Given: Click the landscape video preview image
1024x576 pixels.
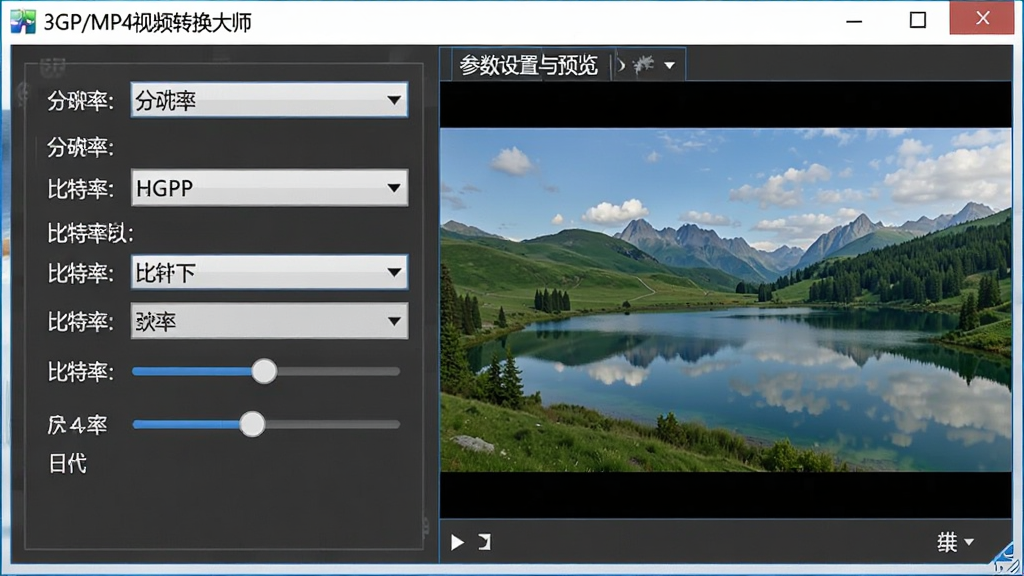Looking at the screenshot, I should (726, 300).
